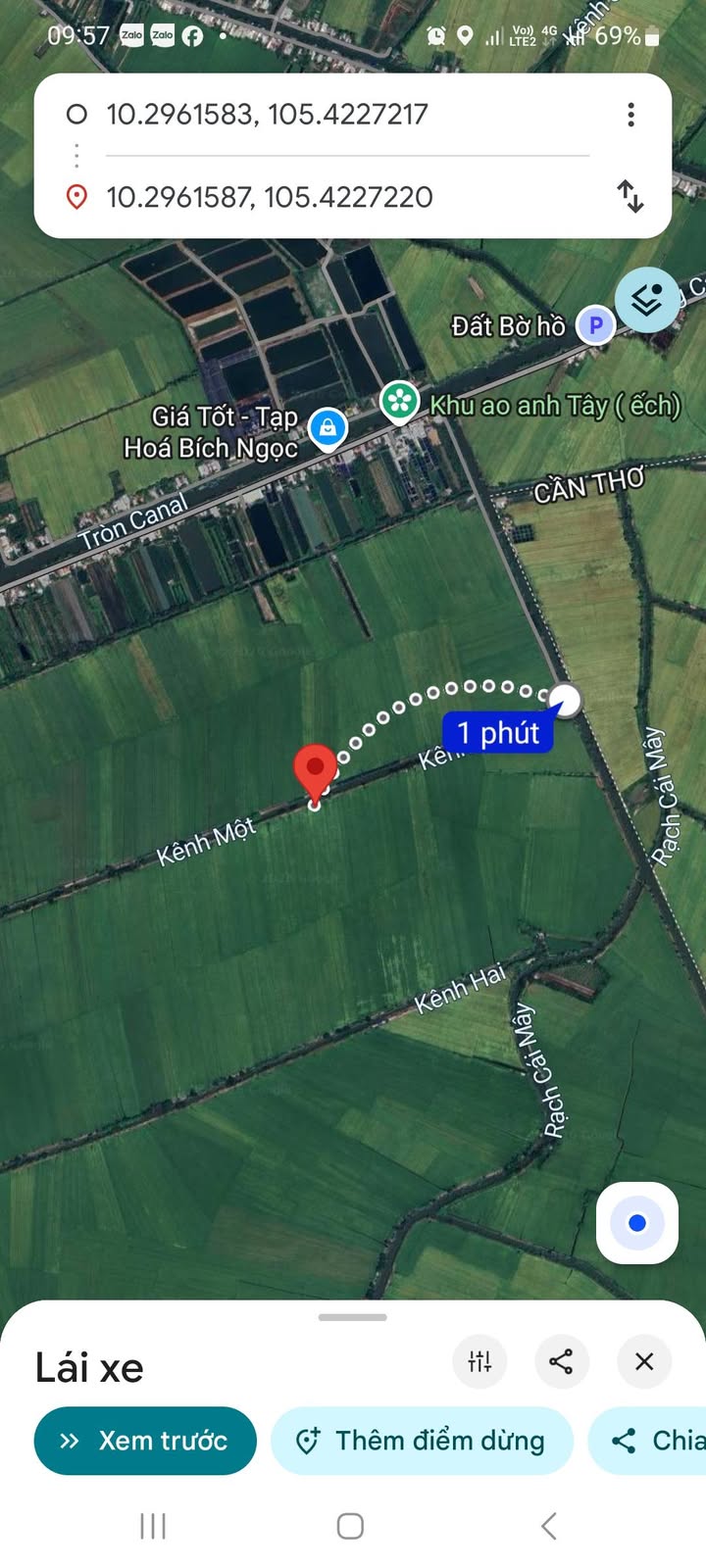This screenshot has width=706, height=1568.
Task: Add a stop with Thêm điểm dừng
Action: 422,1441
